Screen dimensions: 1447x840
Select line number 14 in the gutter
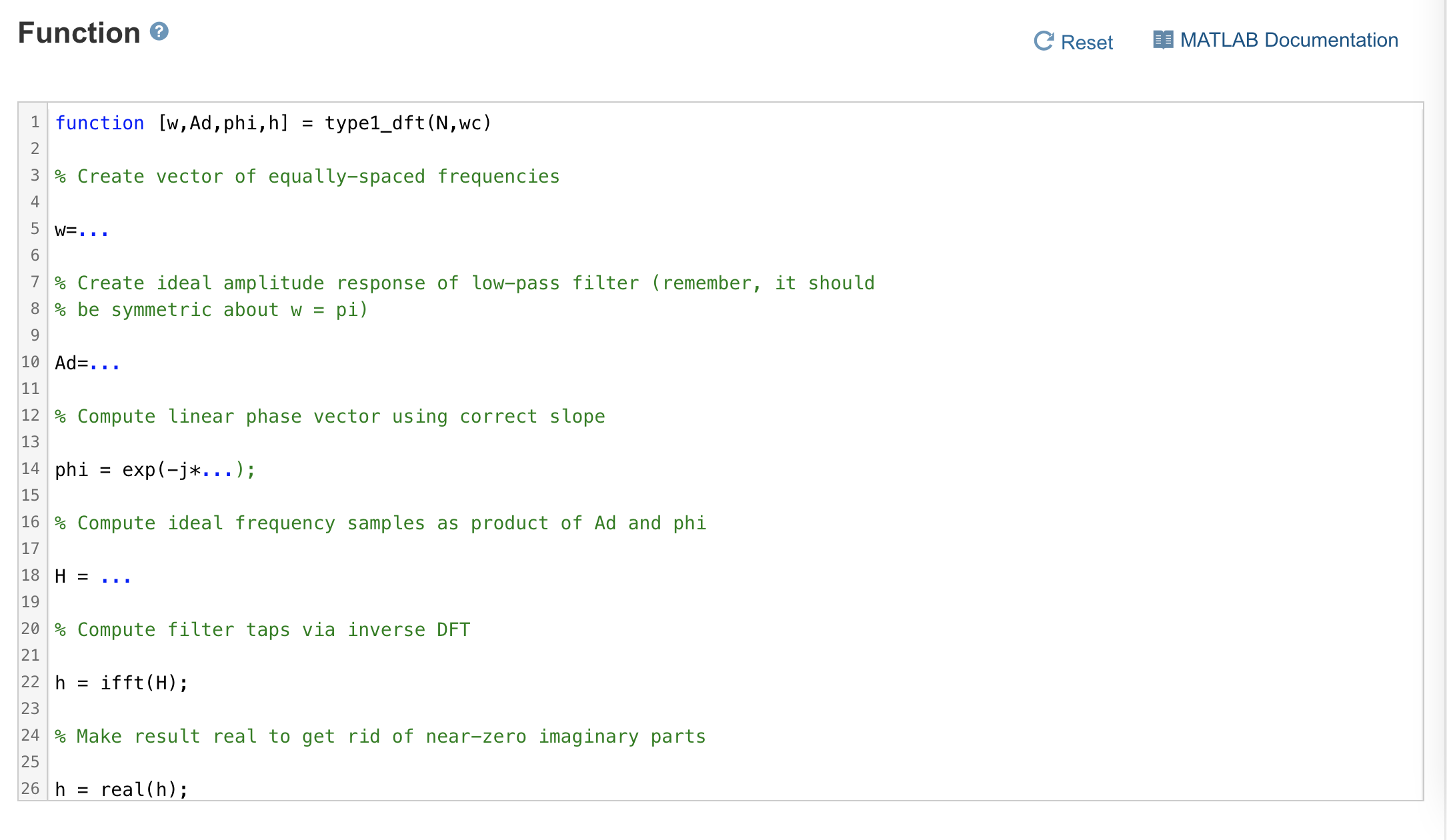click(x=31, y=469)
